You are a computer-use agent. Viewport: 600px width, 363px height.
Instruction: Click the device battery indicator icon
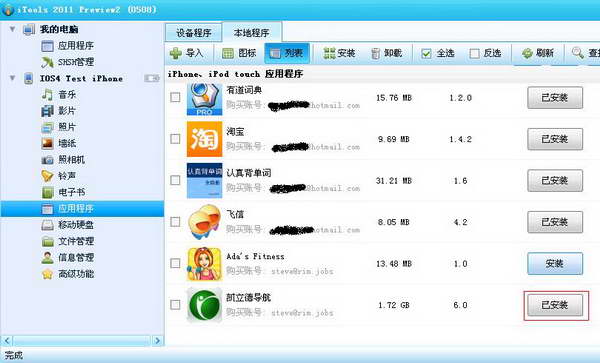point(152,78)
